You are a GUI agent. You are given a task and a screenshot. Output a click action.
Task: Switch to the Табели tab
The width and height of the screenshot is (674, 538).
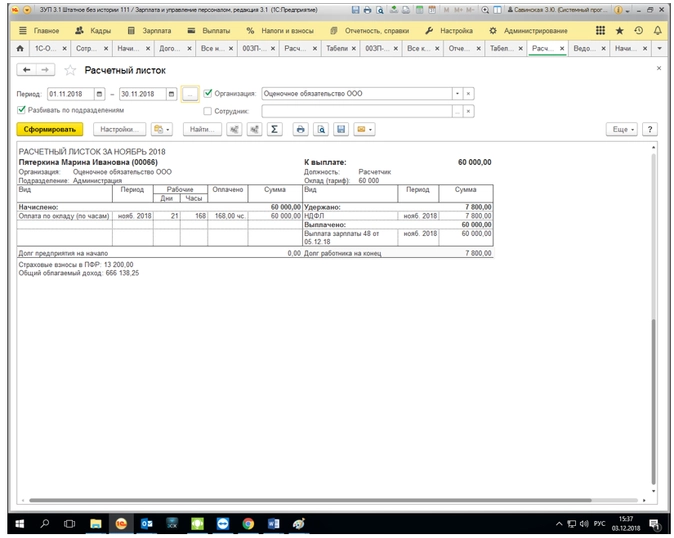click(337, 49)
